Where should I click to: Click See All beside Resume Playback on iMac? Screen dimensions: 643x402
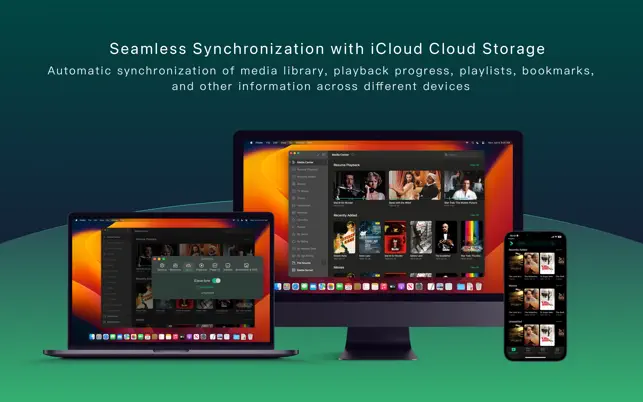coord(474,165)
